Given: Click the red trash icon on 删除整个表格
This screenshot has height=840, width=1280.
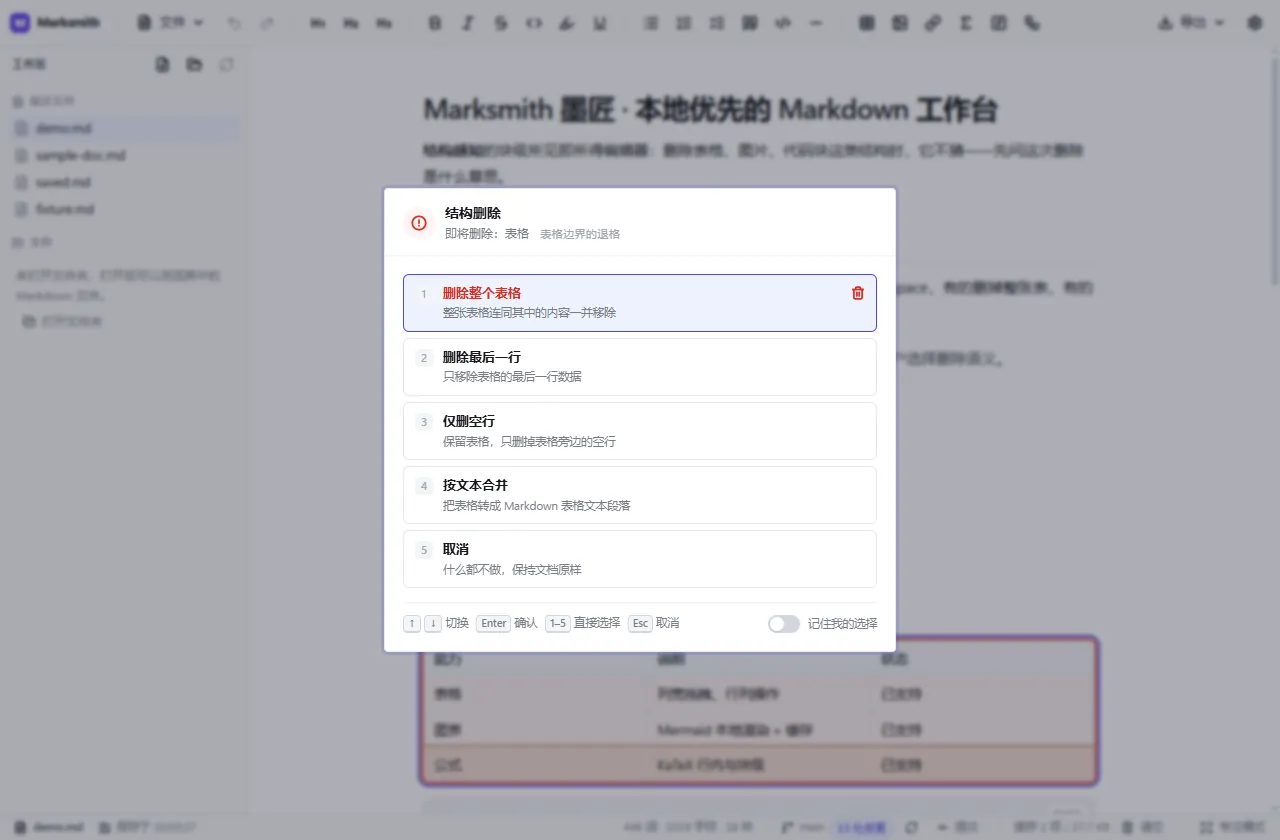Looking at the screenshot, I should (x=857, y=293).
